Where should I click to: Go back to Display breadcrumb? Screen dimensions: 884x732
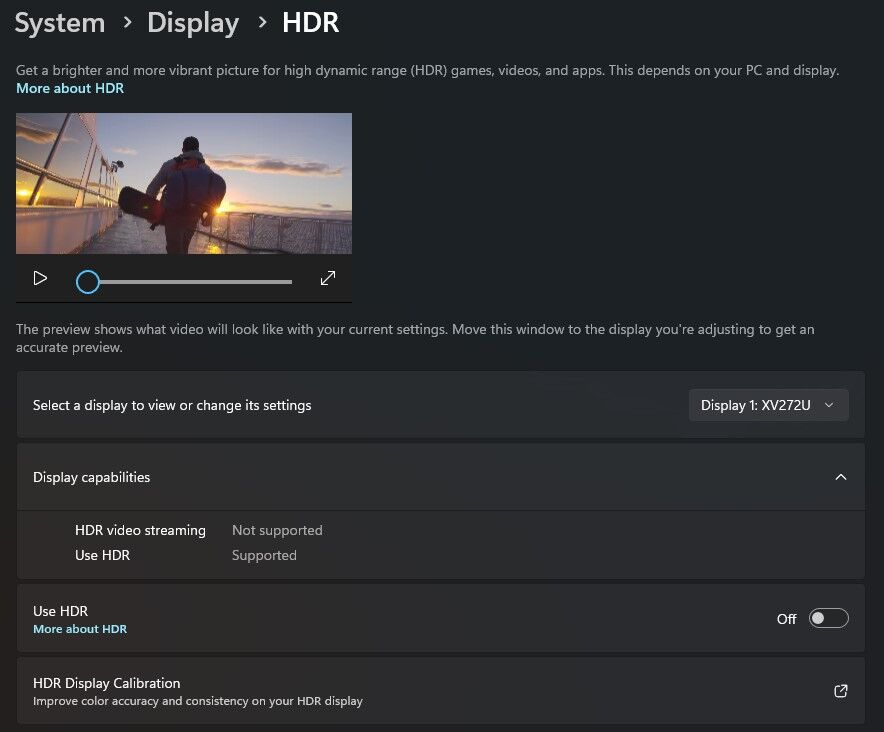193,23
